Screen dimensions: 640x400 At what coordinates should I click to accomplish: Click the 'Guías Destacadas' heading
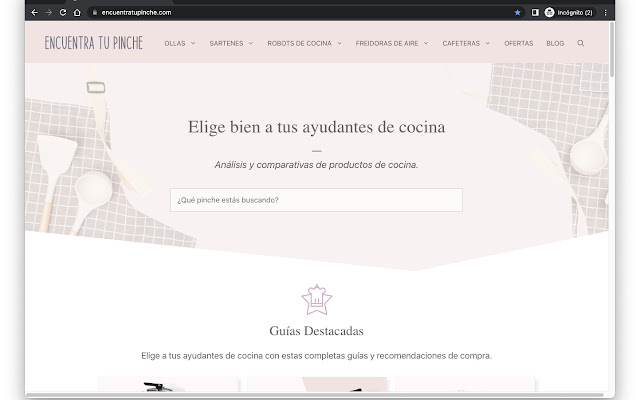pyautogui.click(x=316, y=331)
